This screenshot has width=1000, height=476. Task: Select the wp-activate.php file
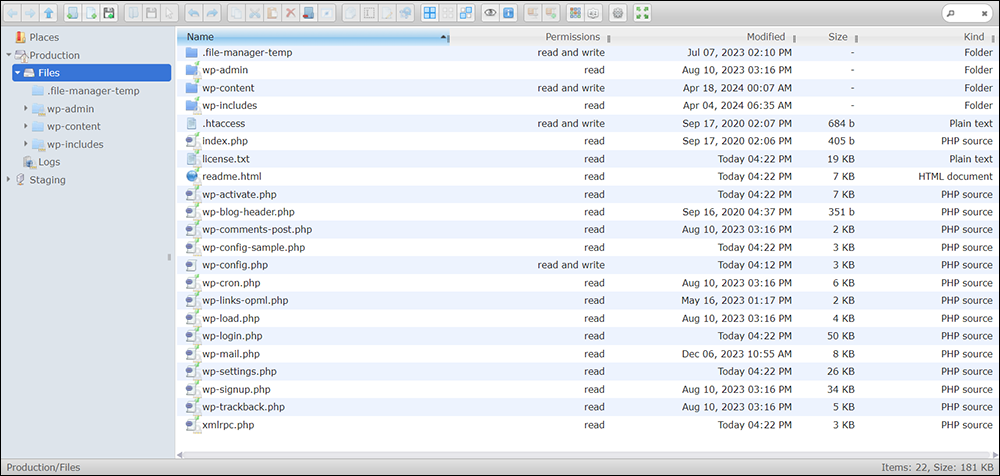click(588, 194)
